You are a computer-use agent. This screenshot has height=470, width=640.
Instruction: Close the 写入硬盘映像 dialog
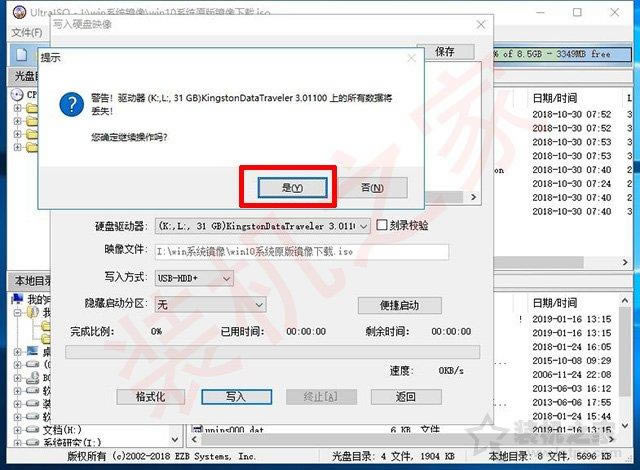[481, 24]
